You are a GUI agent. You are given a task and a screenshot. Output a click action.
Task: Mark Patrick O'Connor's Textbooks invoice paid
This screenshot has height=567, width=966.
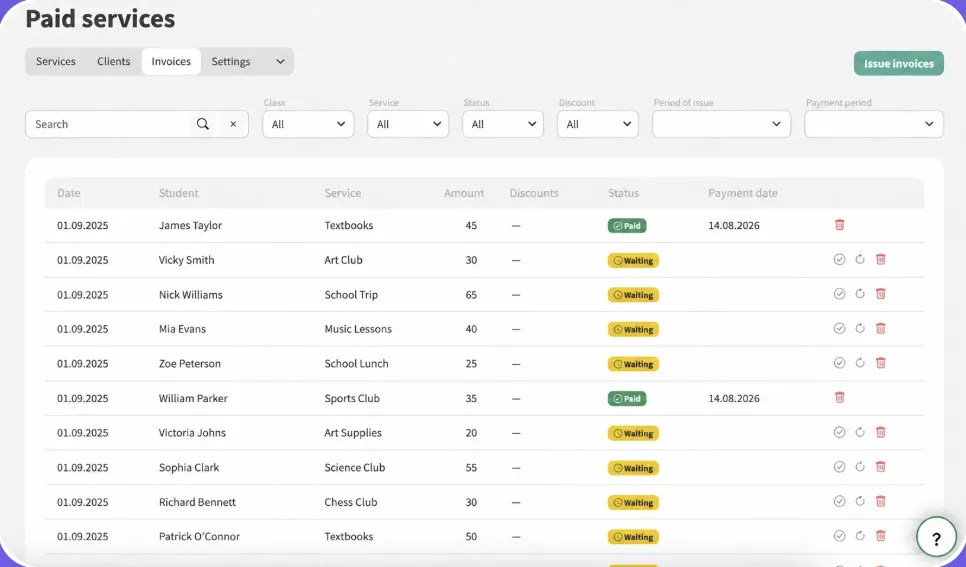point(839,536)
